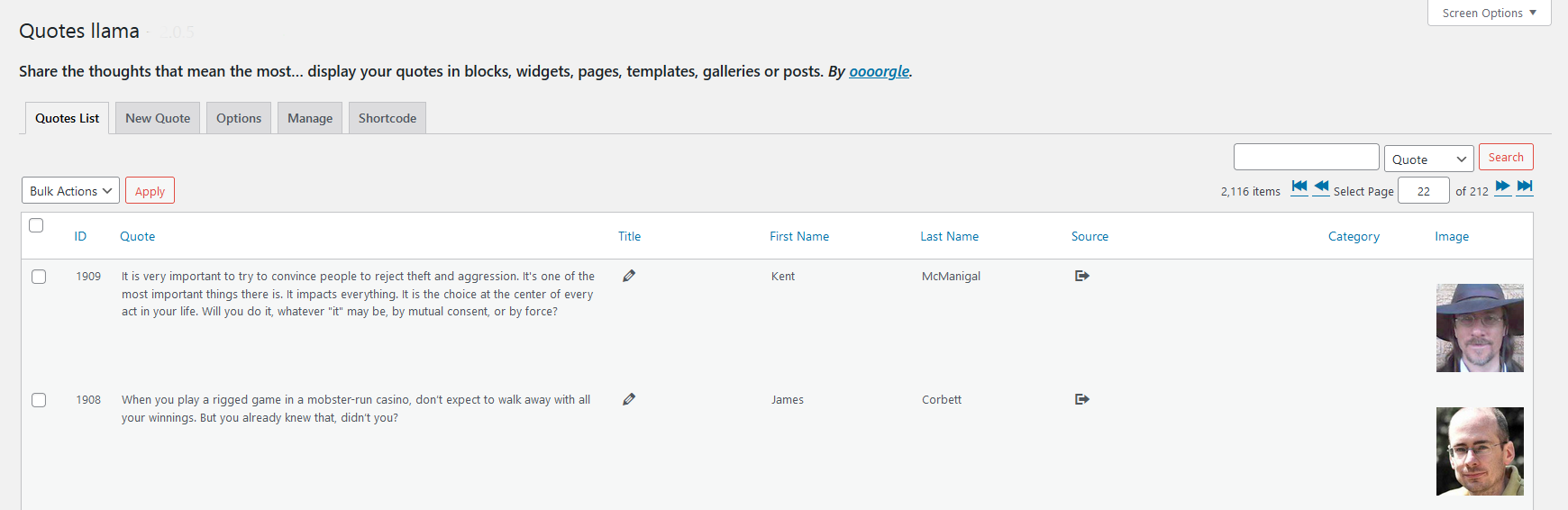1568x510 pixels.
Task: Go to the previous page arrow
Action: (x=1321, y=187)
